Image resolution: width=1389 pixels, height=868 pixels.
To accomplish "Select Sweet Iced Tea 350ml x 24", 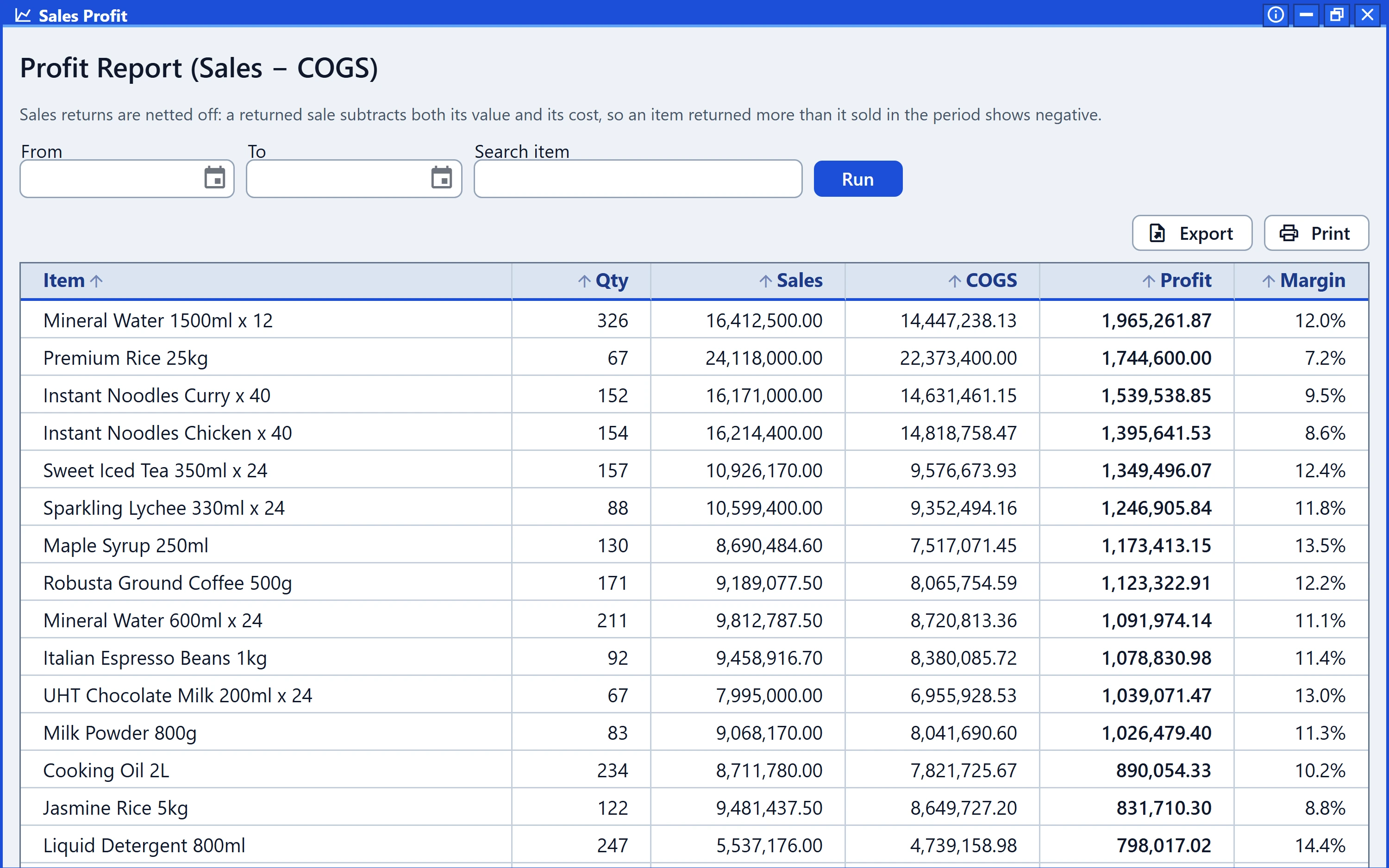I will (155, 471).
